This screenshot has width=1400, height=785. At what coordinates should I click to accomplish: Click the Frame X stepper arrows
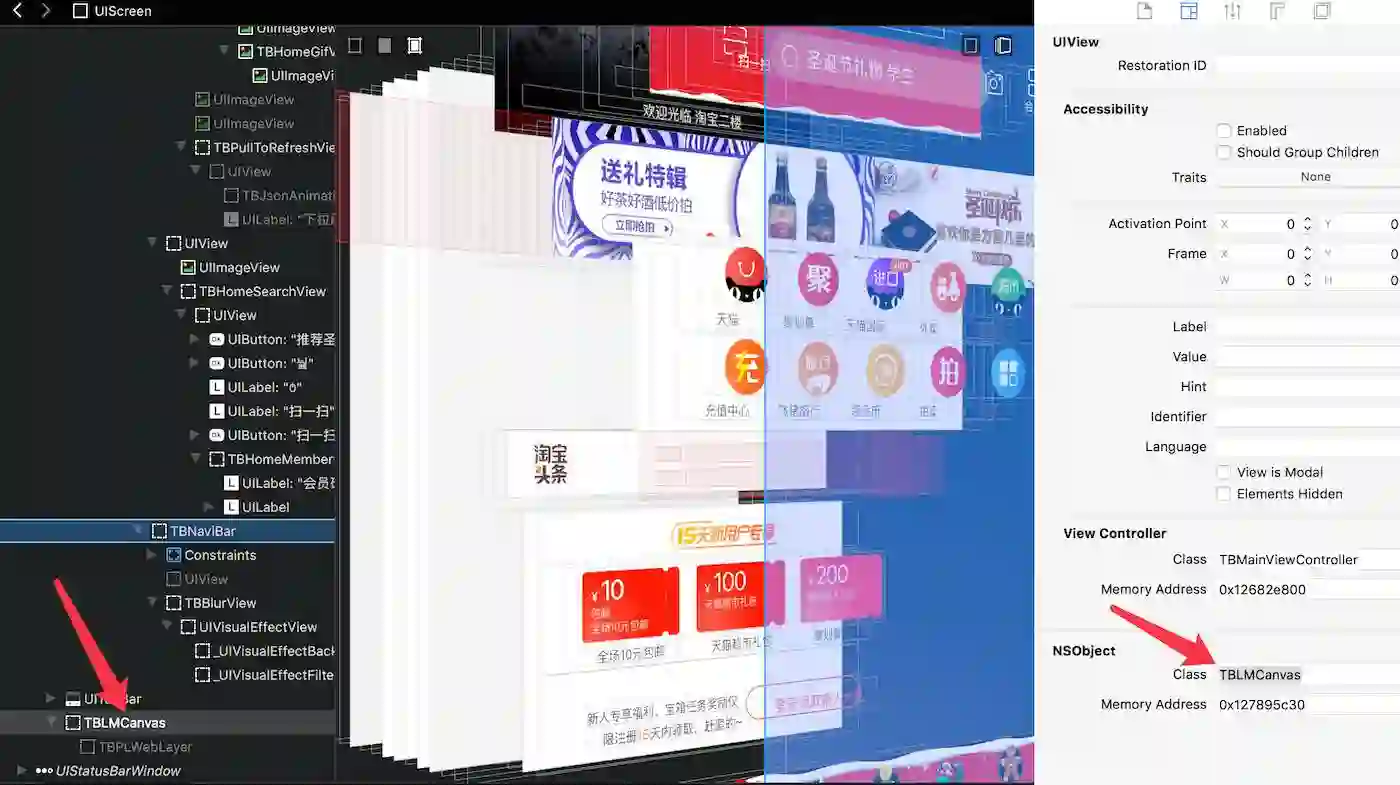click(1307, 254)
